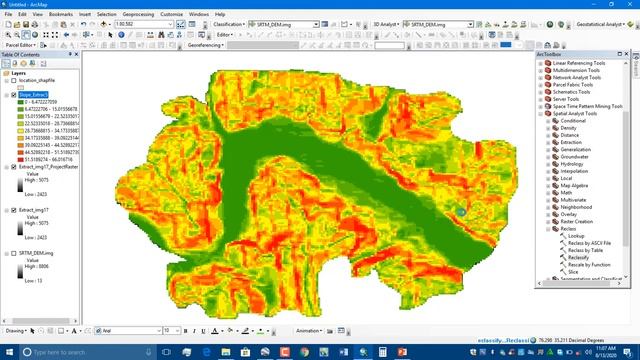Toggle visibility of location_shapfile layer
The image size is (640, 360).
pyautogui.click(x=14, y=80)
